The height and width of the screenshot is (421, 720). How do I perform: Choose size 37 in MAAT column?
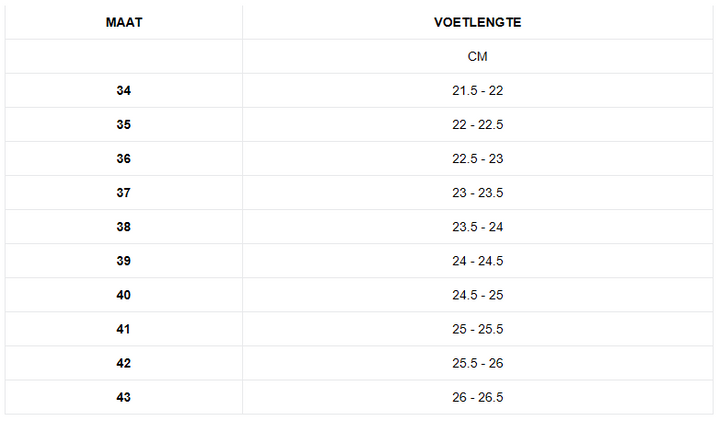124,192
